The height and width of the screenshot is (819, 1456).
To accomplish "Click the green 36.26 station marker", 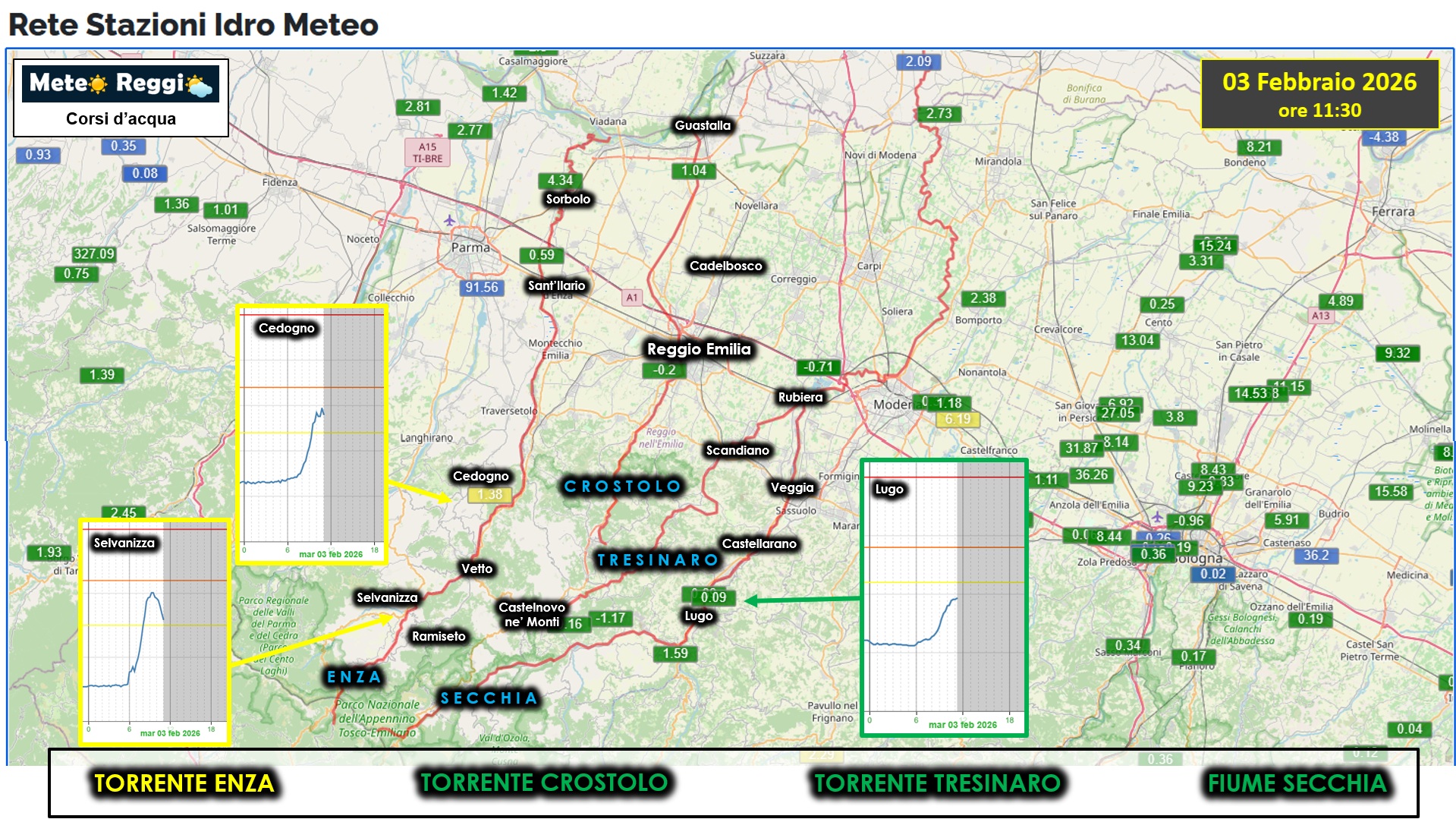I will point(1091,475).
